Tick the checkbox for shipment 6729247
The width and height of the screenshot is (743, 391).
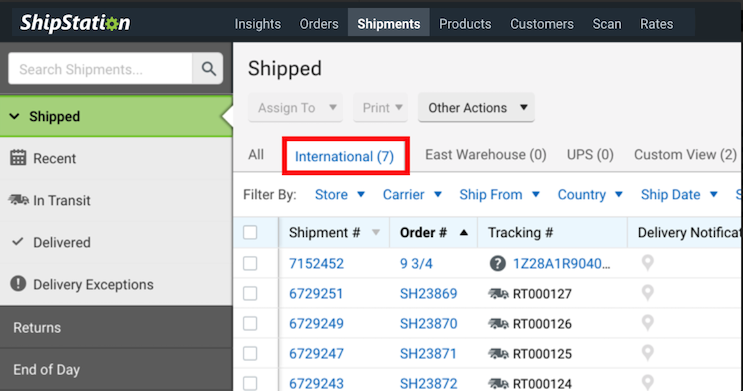click(250, 354)
